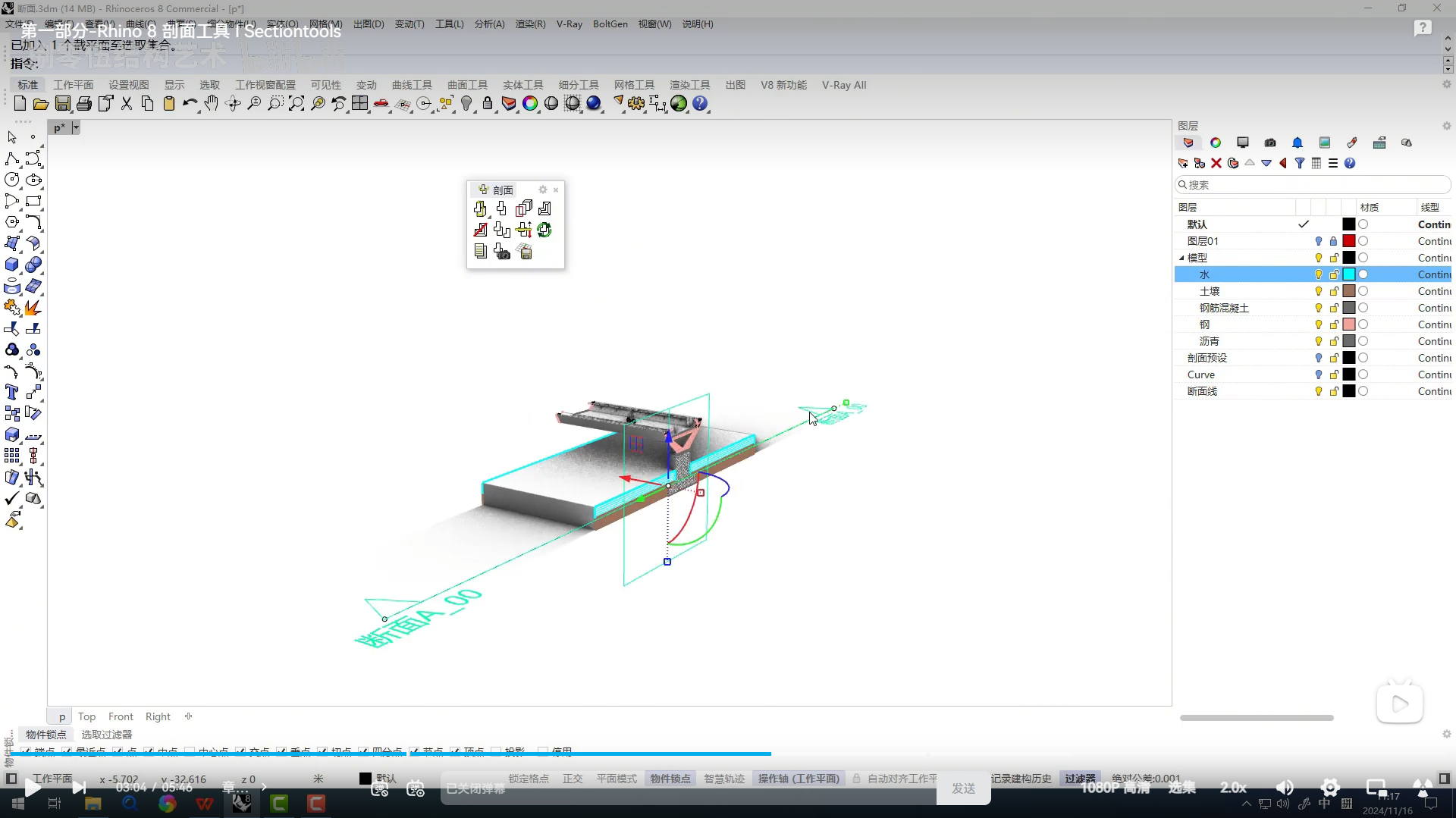Open the camera named-views panel icon

click(x=1270, y=143)
